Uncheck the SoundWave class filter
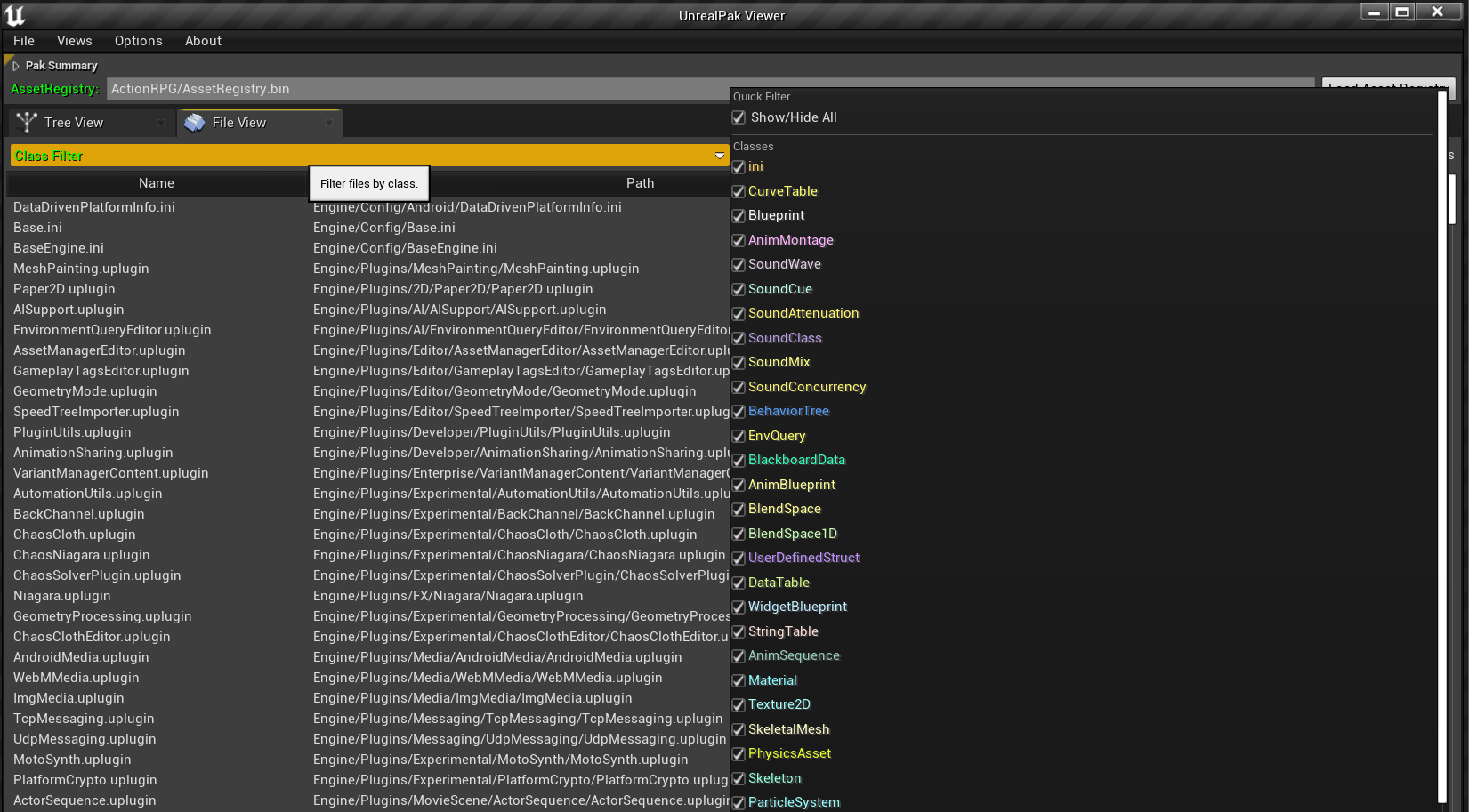 click(739, 264)
